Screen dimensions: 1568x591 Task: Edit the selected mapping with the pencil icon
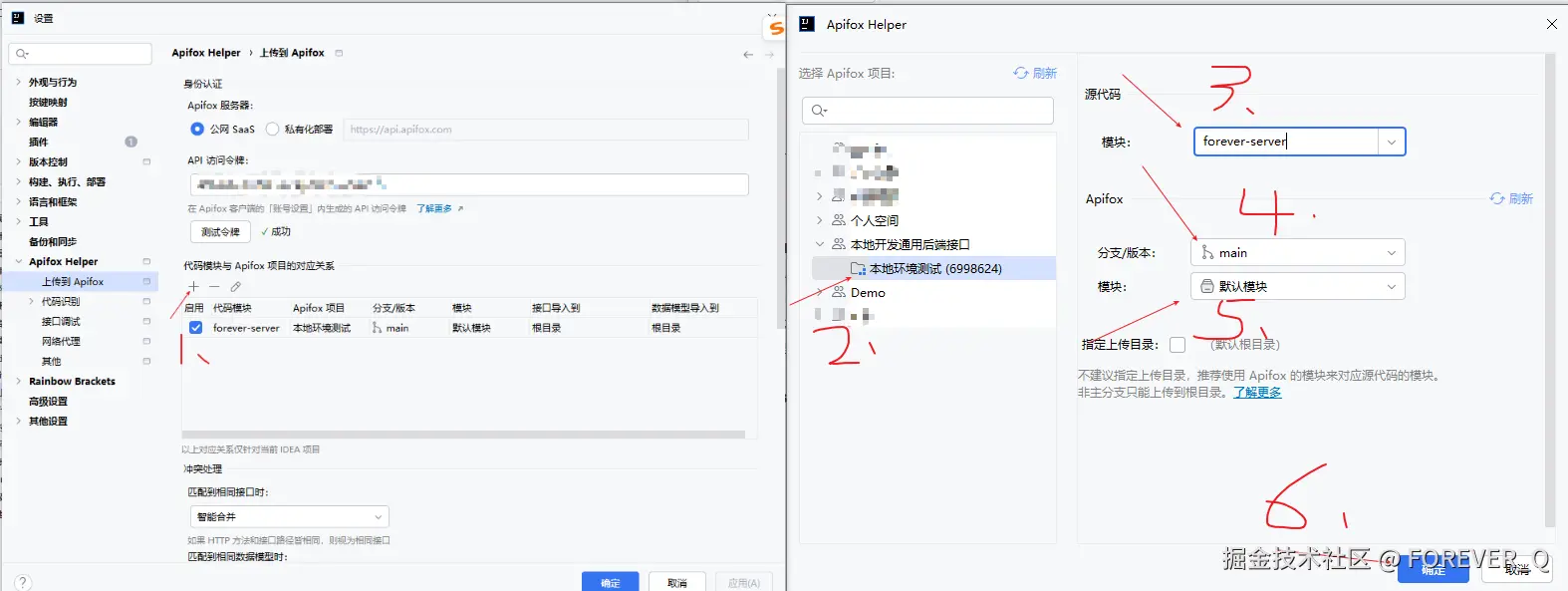click(x=236, y=287)
